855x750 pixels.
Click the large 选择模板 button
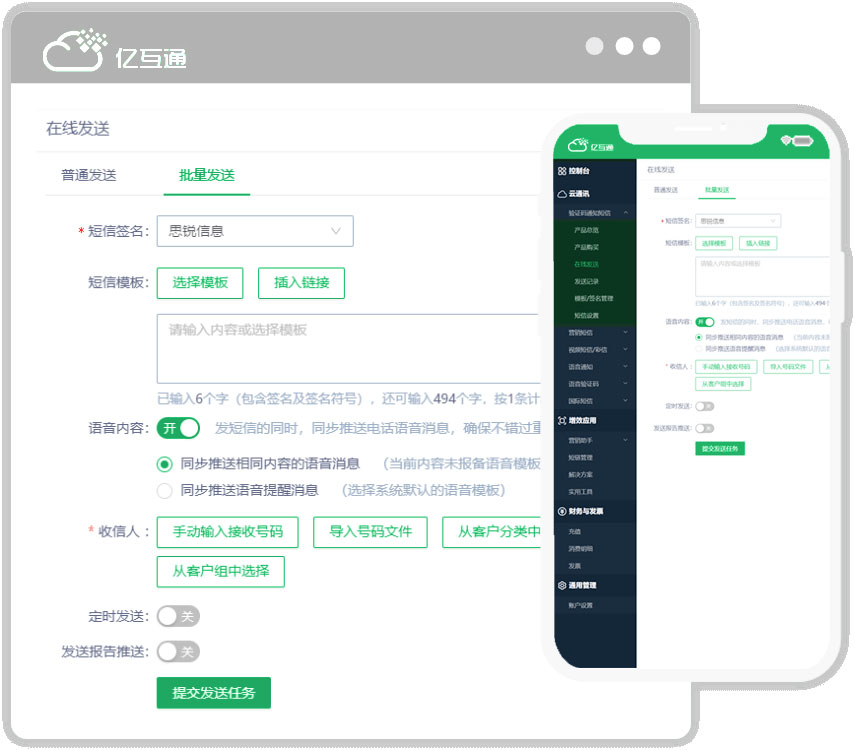coord(200,283)
